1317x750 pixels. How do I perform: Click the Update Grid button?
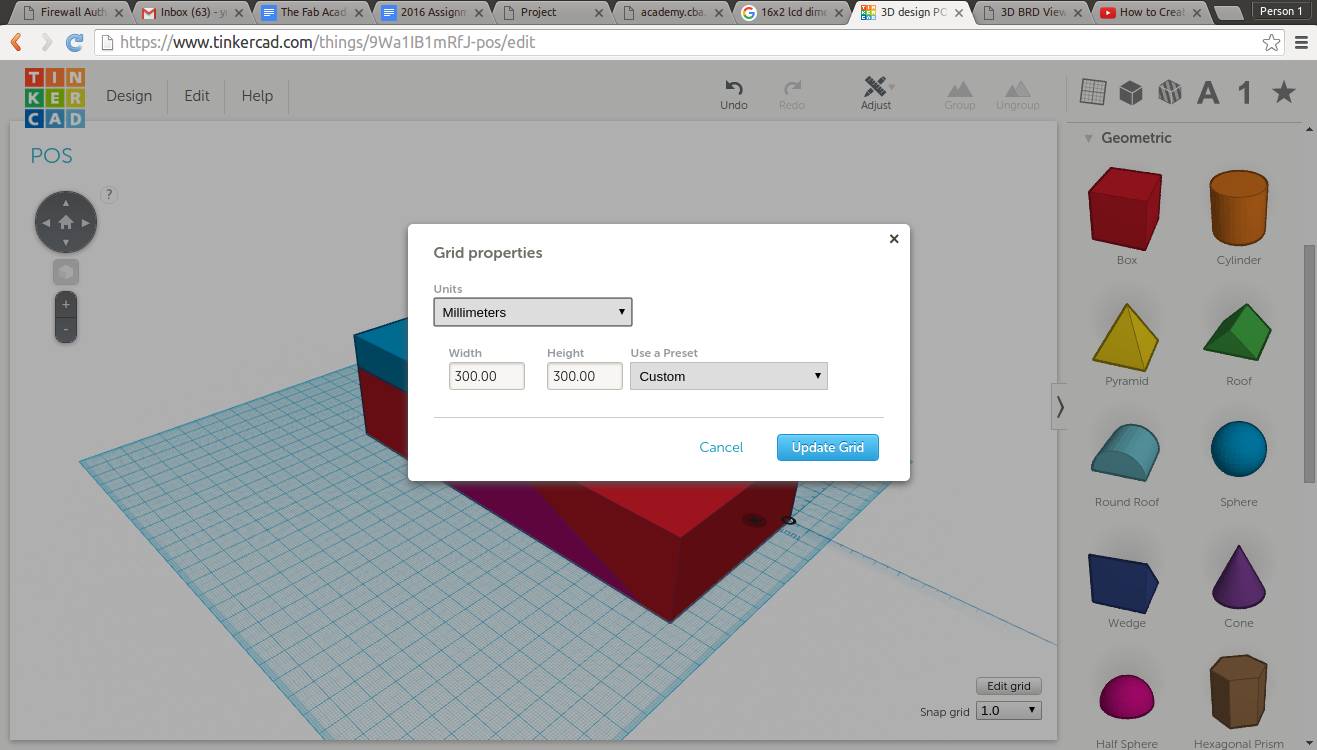828,447
